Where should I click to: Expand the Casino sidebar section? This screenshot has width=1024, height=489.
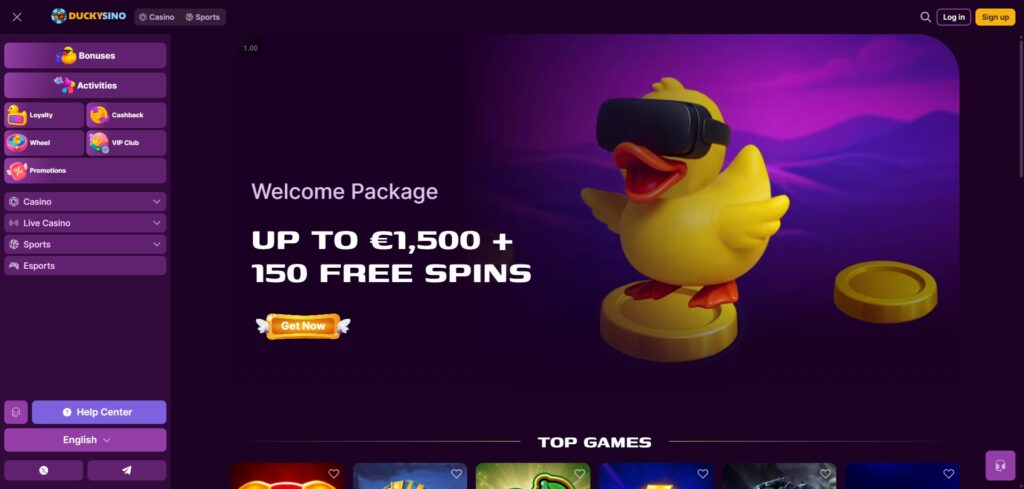coord(85,202)
